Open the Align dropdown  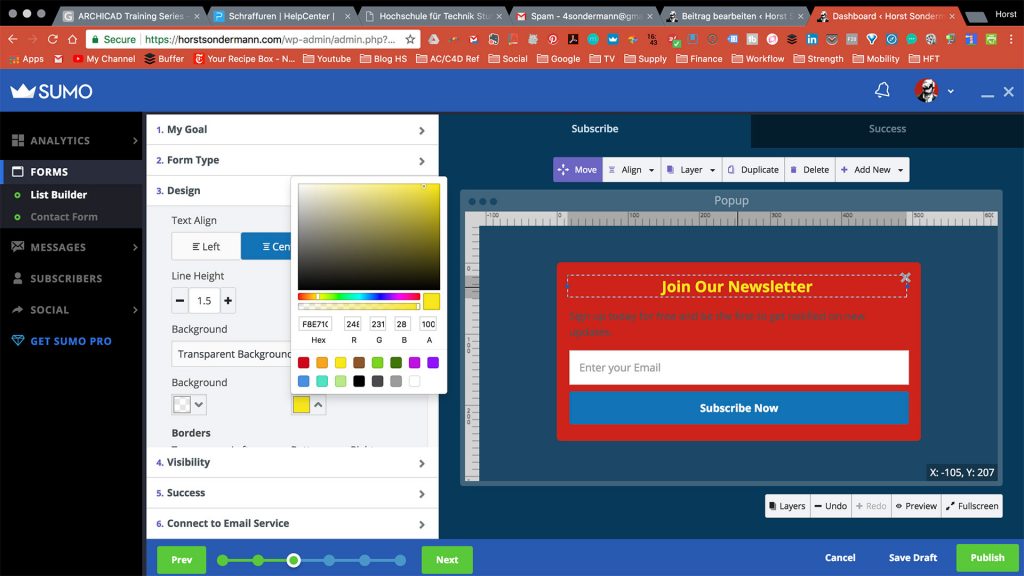click(631, 170)
